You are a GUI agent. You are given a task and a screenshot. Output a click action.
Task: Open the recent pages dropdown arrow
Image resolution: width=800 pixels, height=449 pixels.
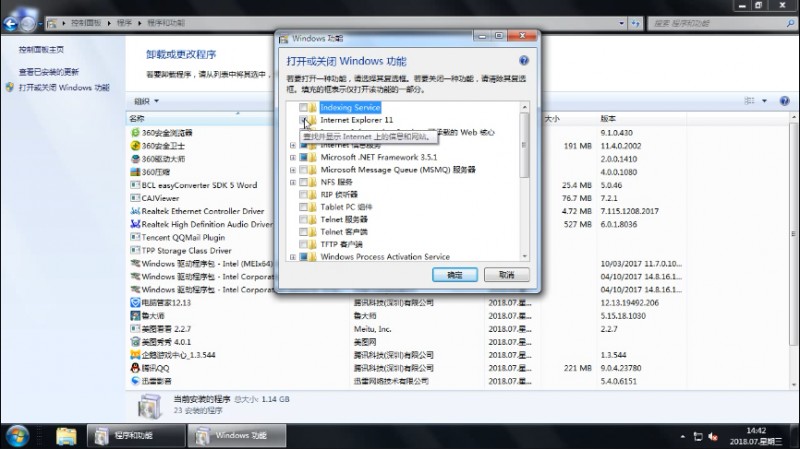click(x=40, y=24)
